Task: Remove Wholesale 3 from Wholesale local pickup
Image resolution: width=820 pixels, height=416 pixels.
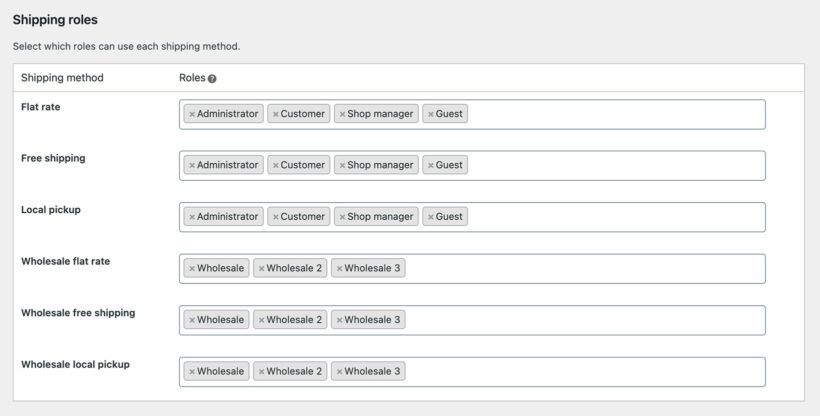Action: tap(340, 372)
